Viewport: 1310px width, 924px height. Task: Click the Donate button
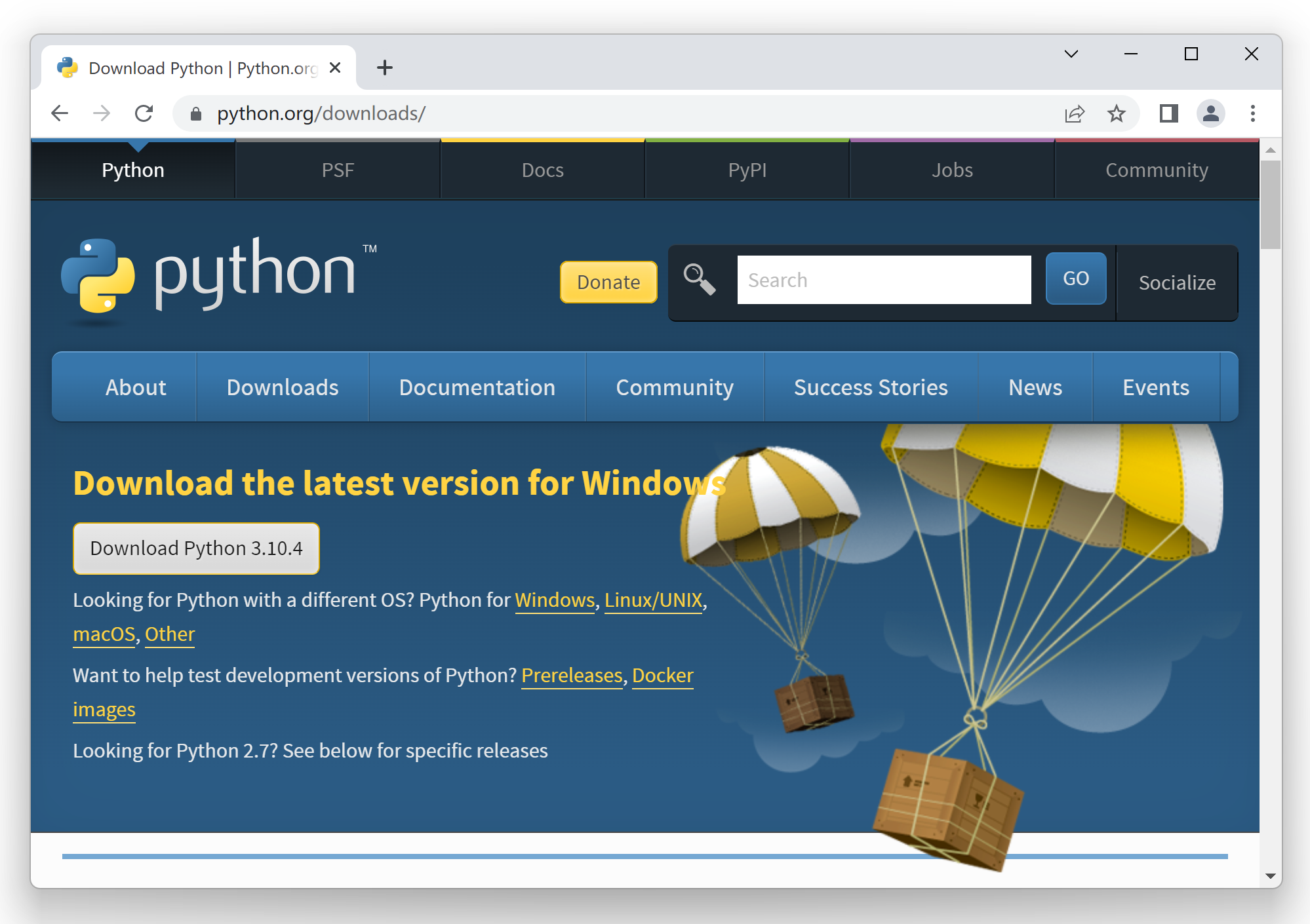click(x=608, y=282)
